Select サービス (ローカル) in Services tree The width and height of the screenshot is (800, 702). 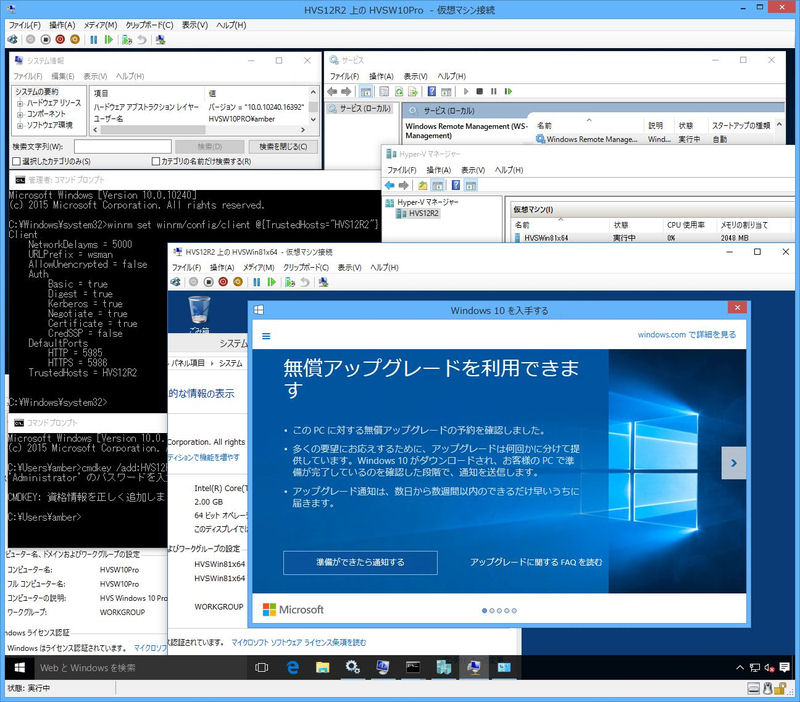365,108
